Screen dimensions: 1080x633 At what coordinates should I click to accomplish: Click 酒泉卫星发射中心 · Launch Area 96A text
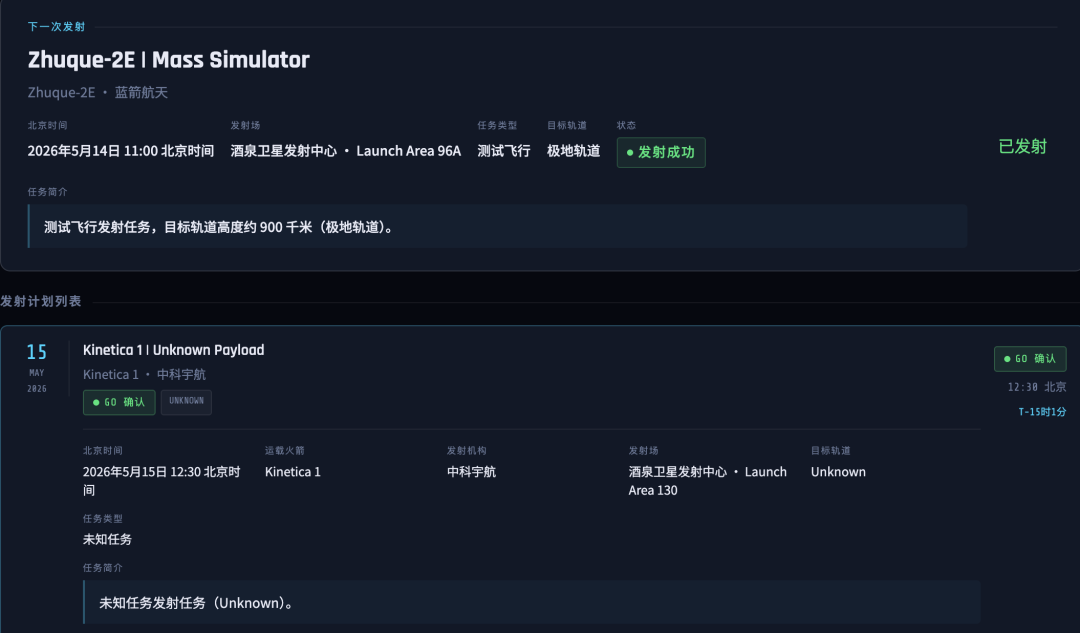(346, 151)
